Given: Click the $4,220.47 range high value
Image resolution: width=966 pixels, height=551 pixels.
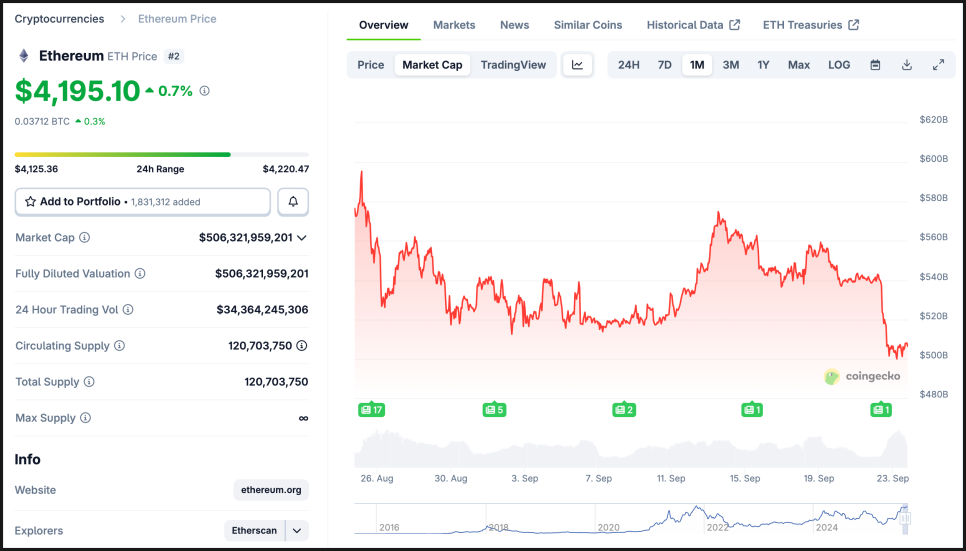Looking at the screenshot, I should point(286,169).
